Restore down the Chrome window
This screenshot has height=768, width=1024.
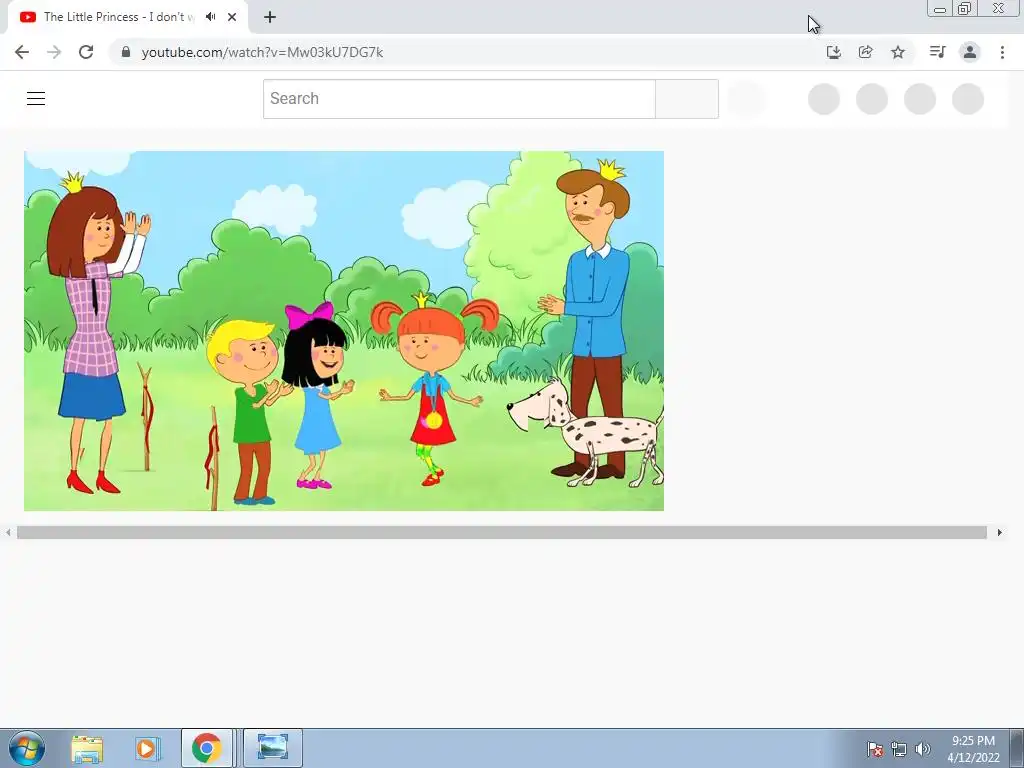964,8
